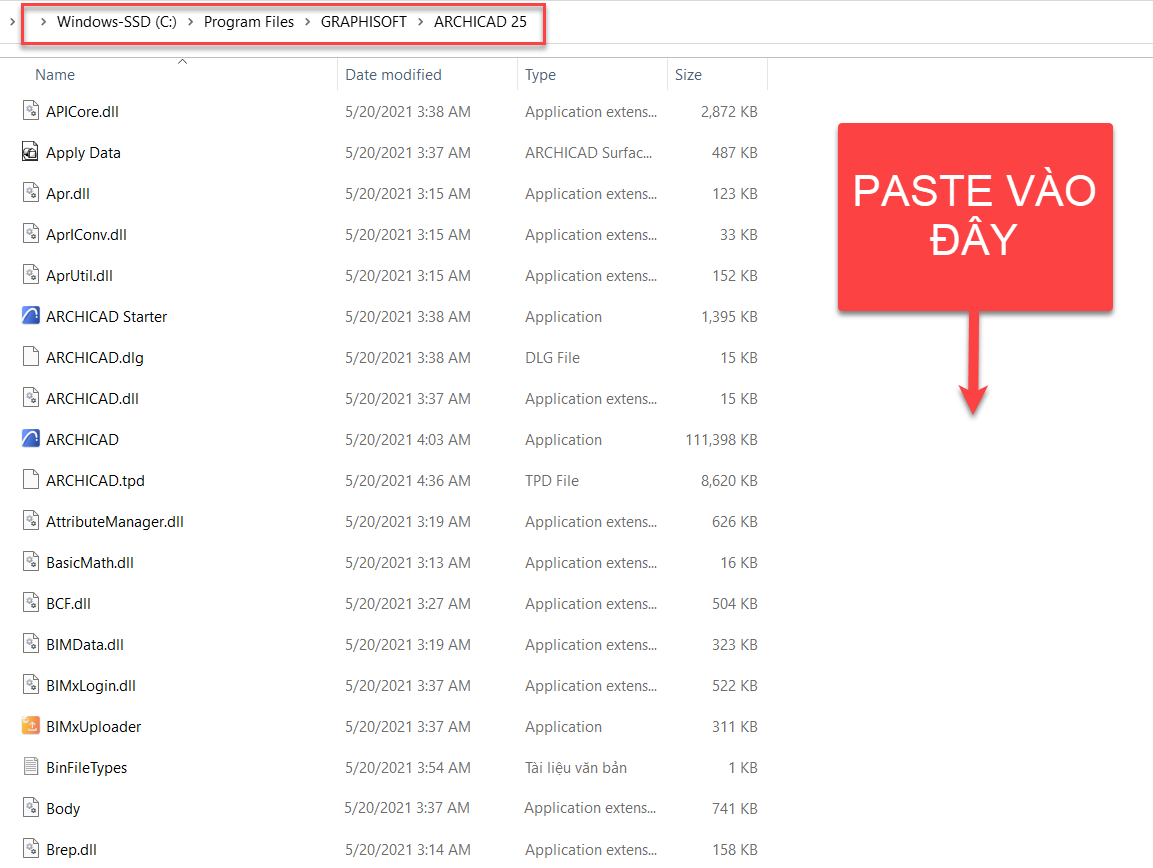Screen dimensions: 1153x868
Task: Sort by Date modified column header
Action: click(x=393, y=75)
